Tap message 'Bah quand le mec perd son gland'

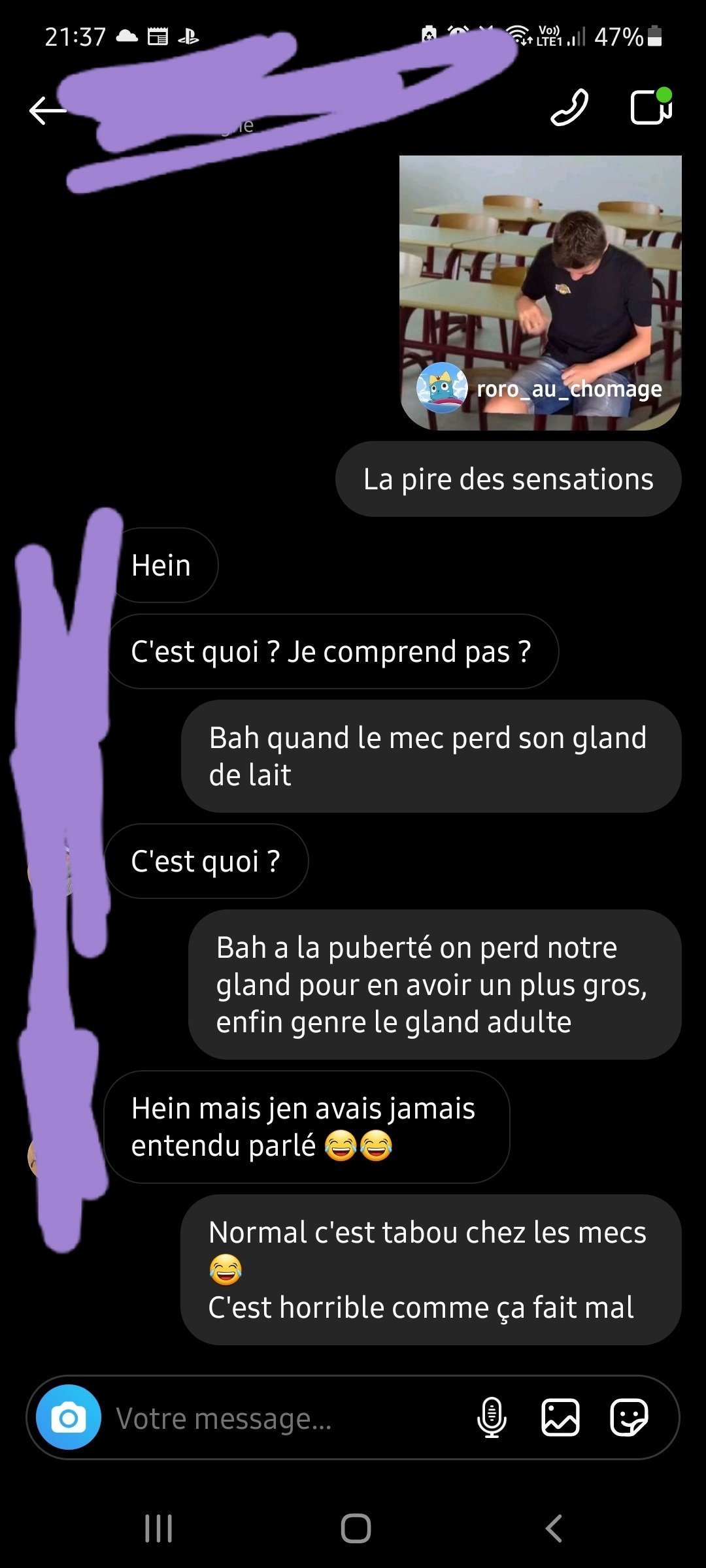click(x=431, y=757)
